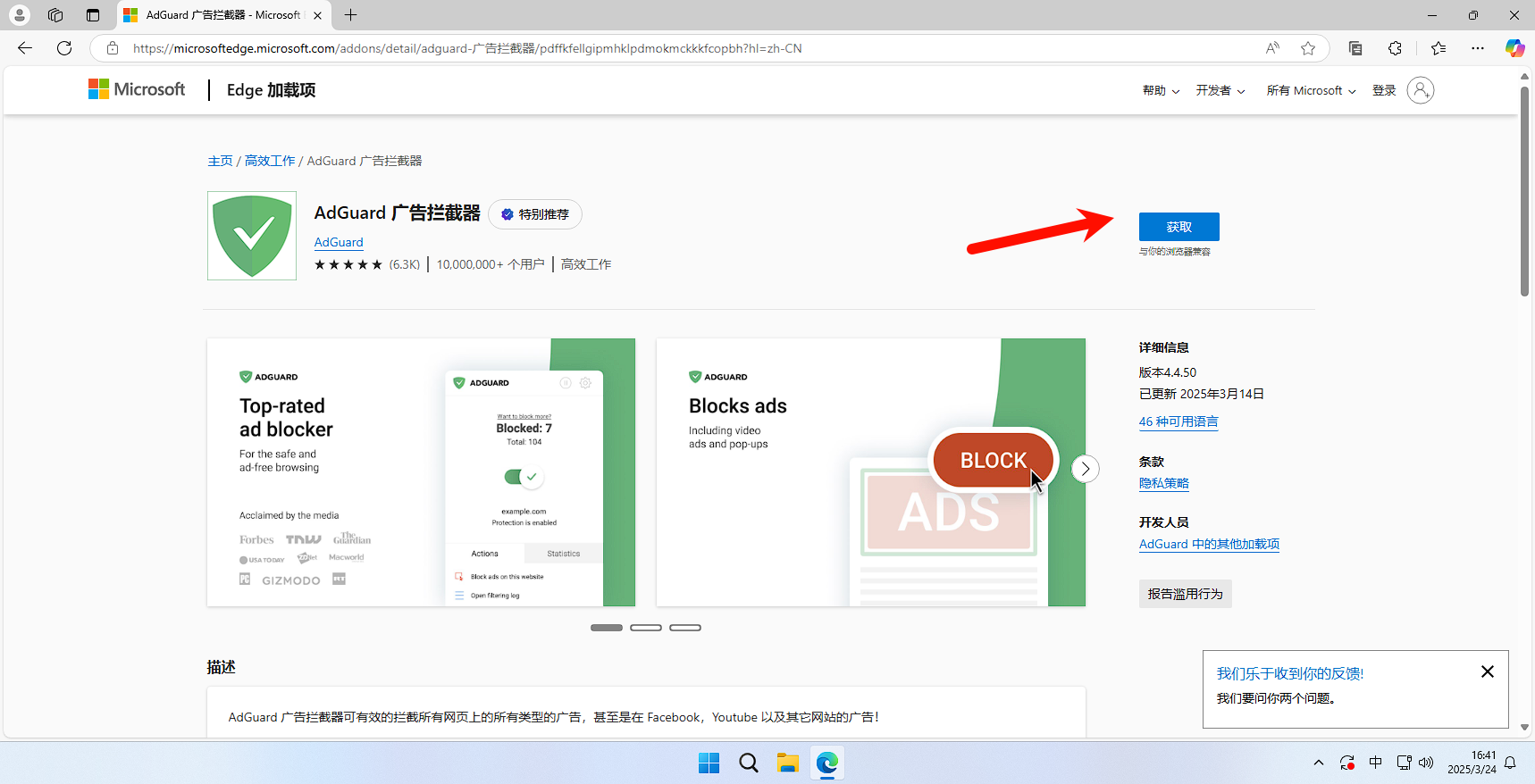The image size is (1535, 784).
Task: Click the 特别推荐 badge
Action: (x=535, y=214)
